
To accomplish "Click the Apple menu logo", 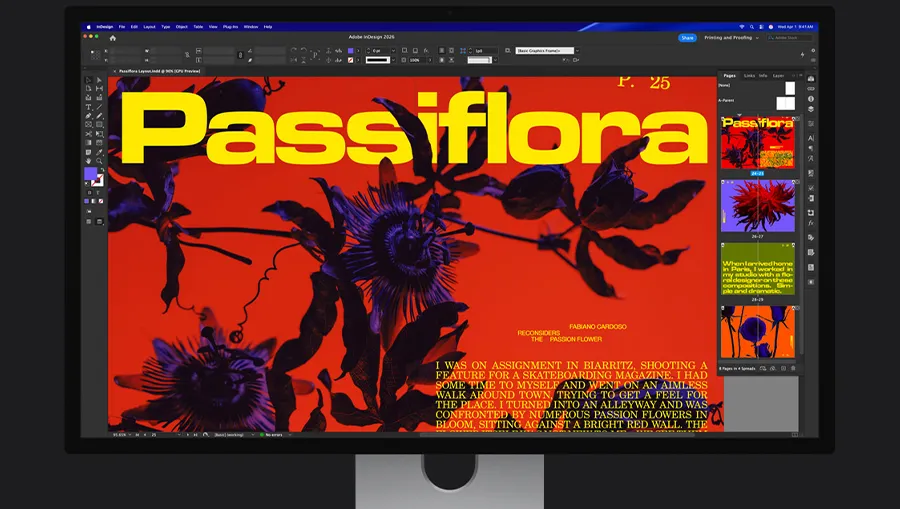I will click(89, 26).
